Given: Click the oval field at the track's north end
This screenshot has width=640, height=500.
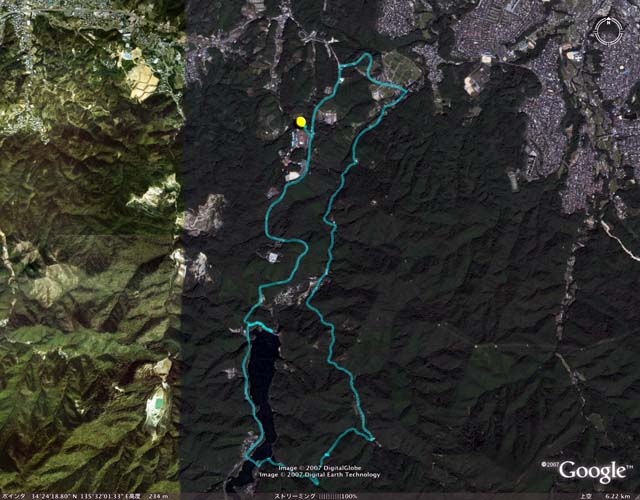Looking at the screenshot, I should pyautogui.click(x=401, y=67).
